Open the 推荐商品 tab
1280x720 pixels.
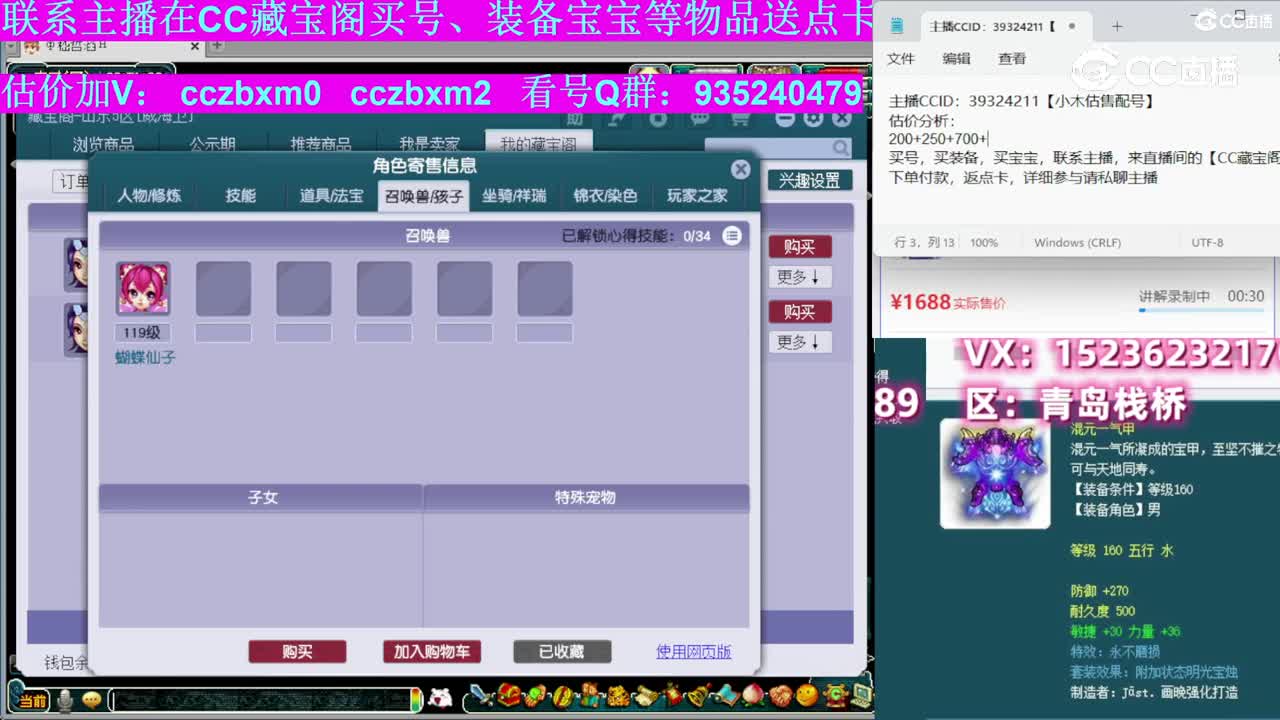321,145
